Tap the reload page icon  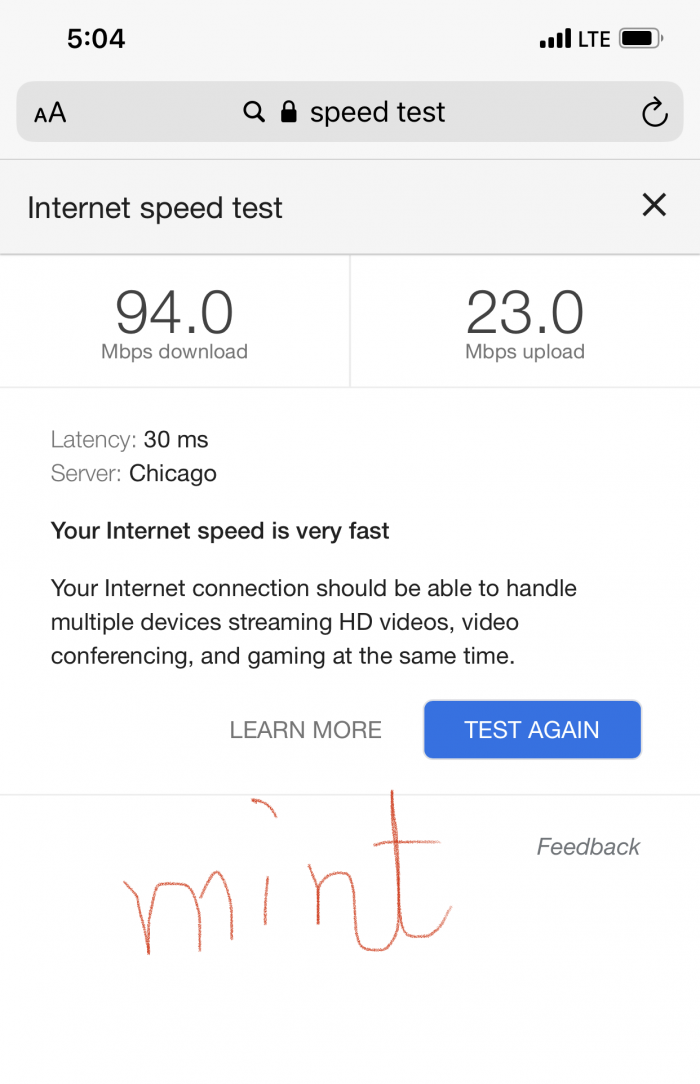654,112
